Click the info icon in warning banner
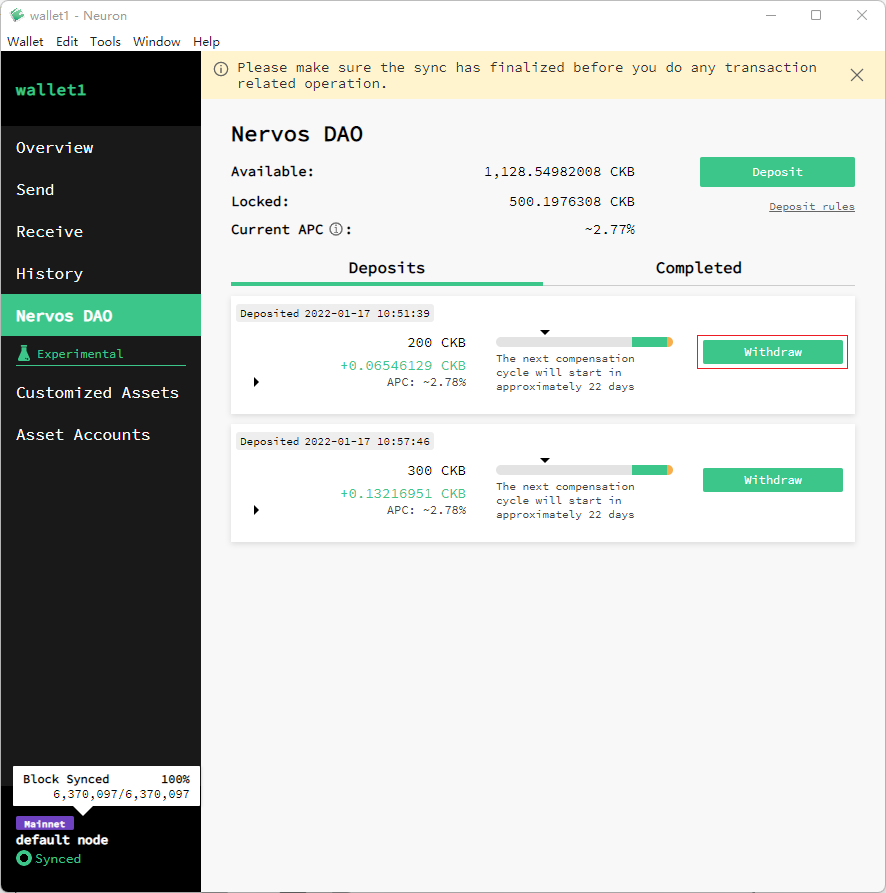 tap(220, 69)
